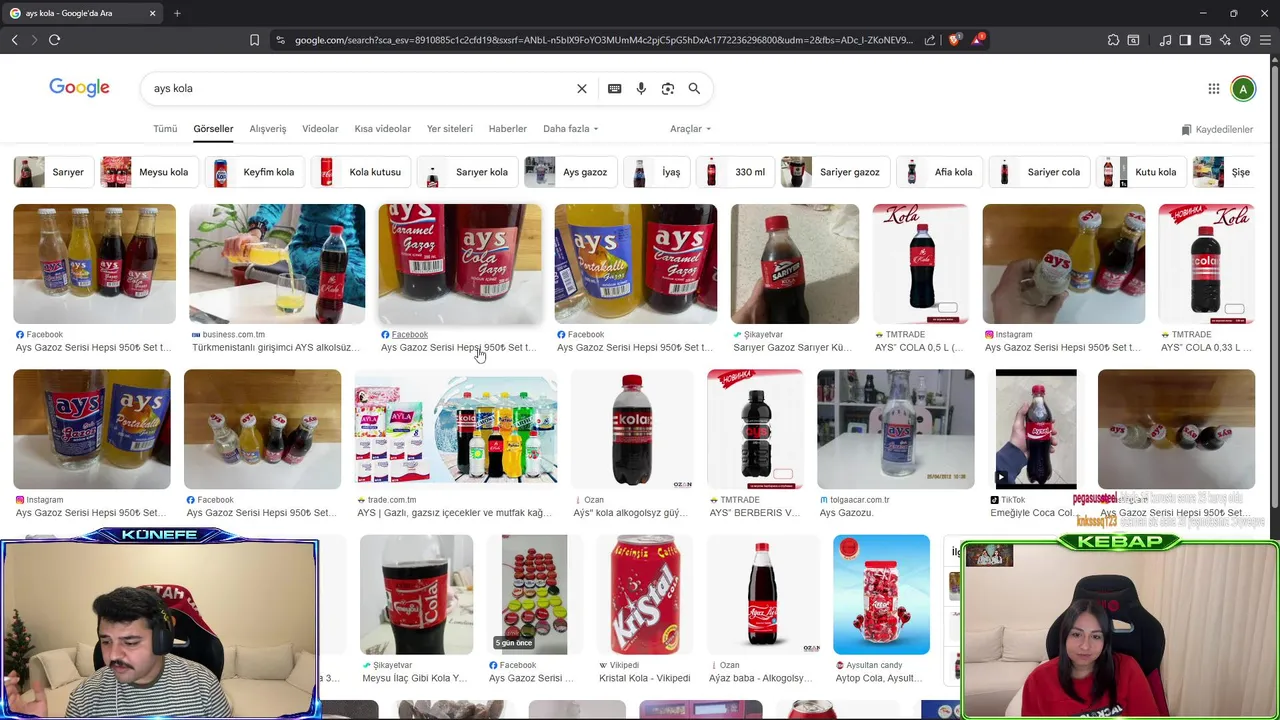Filter by the 'Keyfim kola' chip
1280x720 pixels.
pyautogui.click(x=254, y=172)
